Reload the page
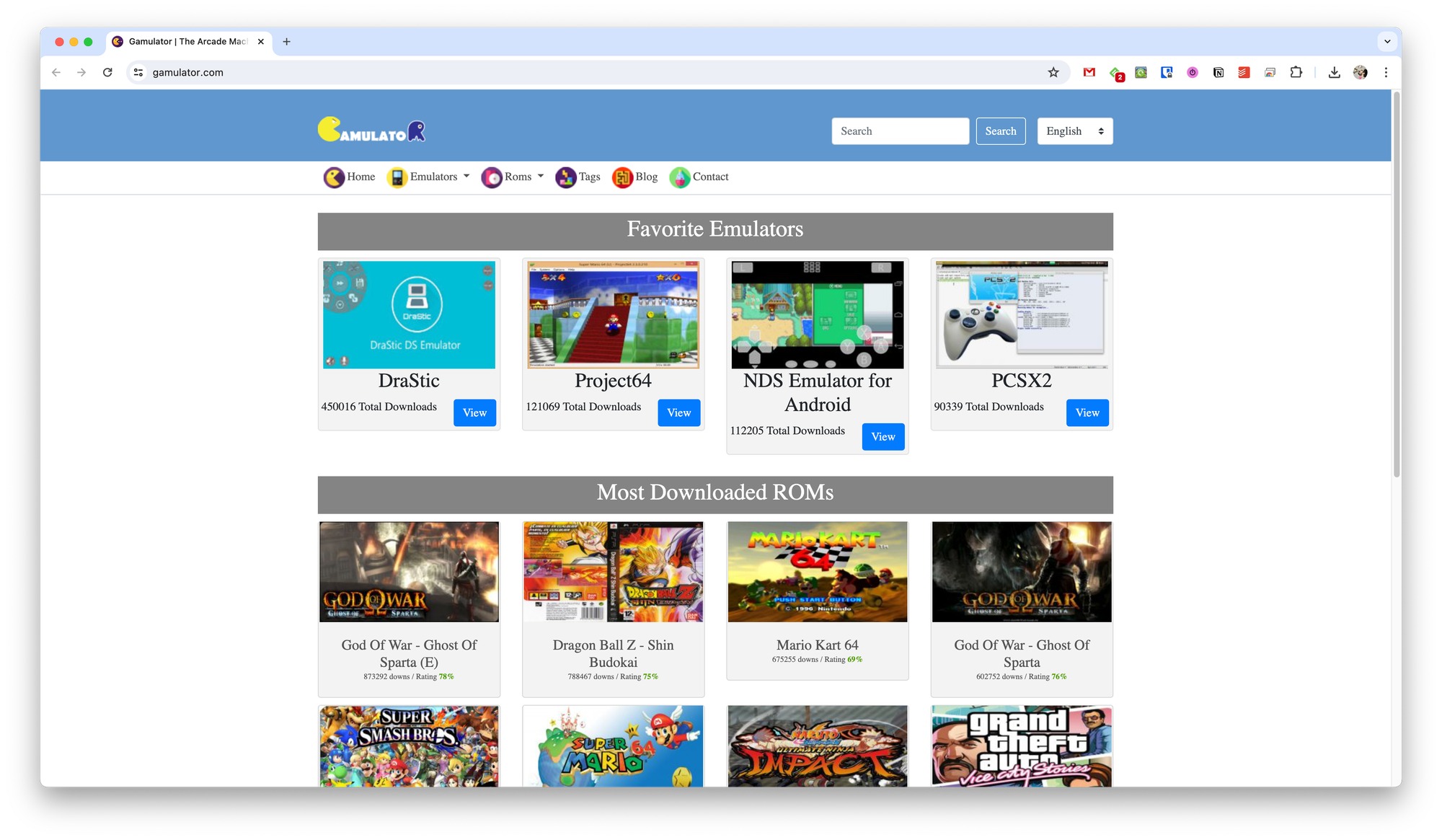This screenshot has width=1442, height=840. point(107,72)
